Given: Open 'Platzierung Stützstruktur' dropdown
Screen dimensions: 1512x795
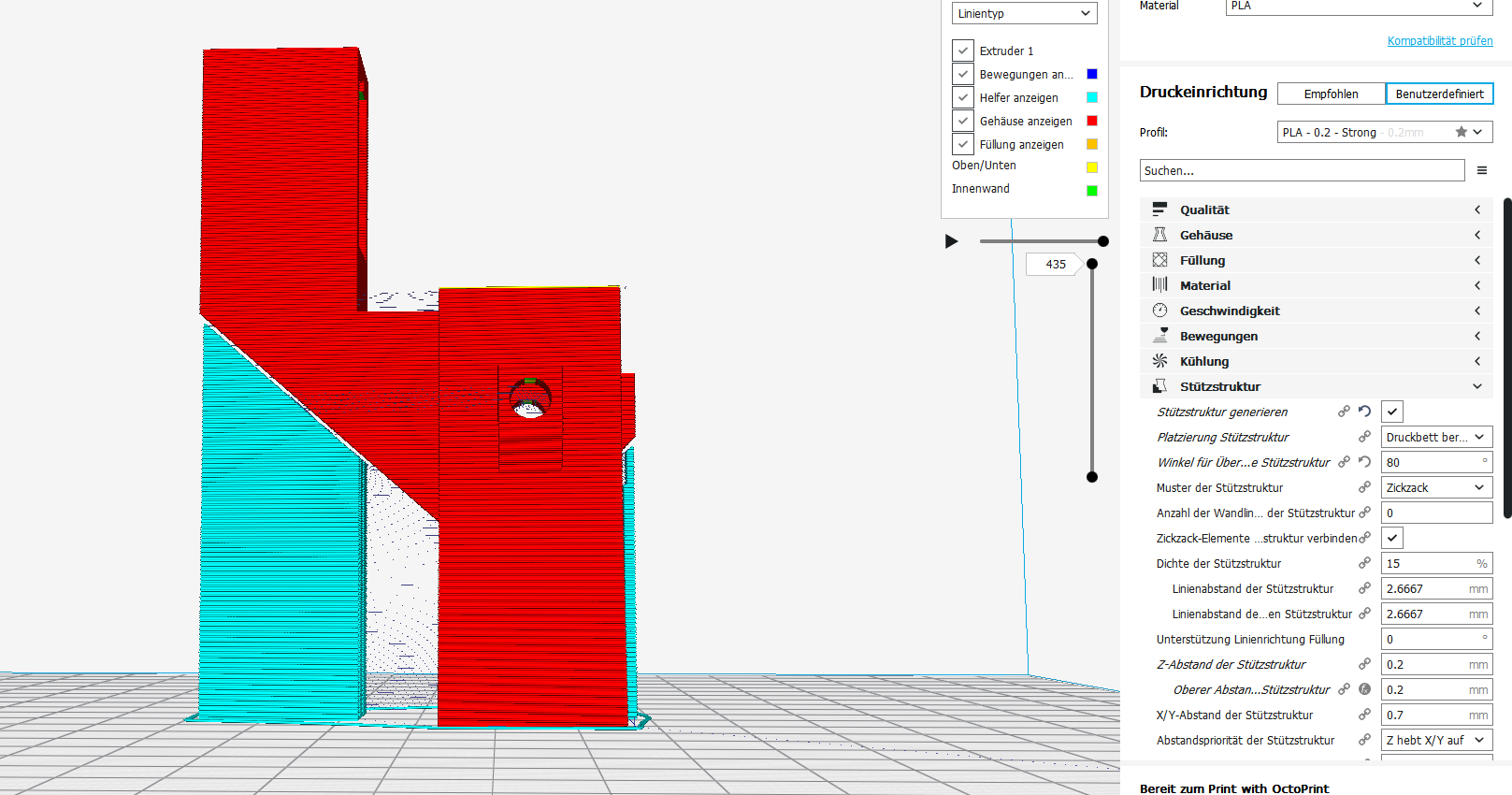Looking at the screenshot, I should pyautogui.click(x=1437, y=437).
